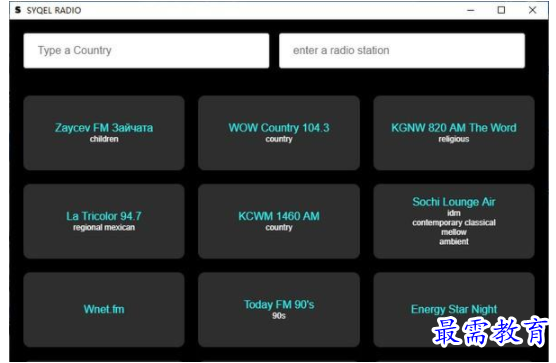Maximize the SYQEL RADIO window

point(501,10)
